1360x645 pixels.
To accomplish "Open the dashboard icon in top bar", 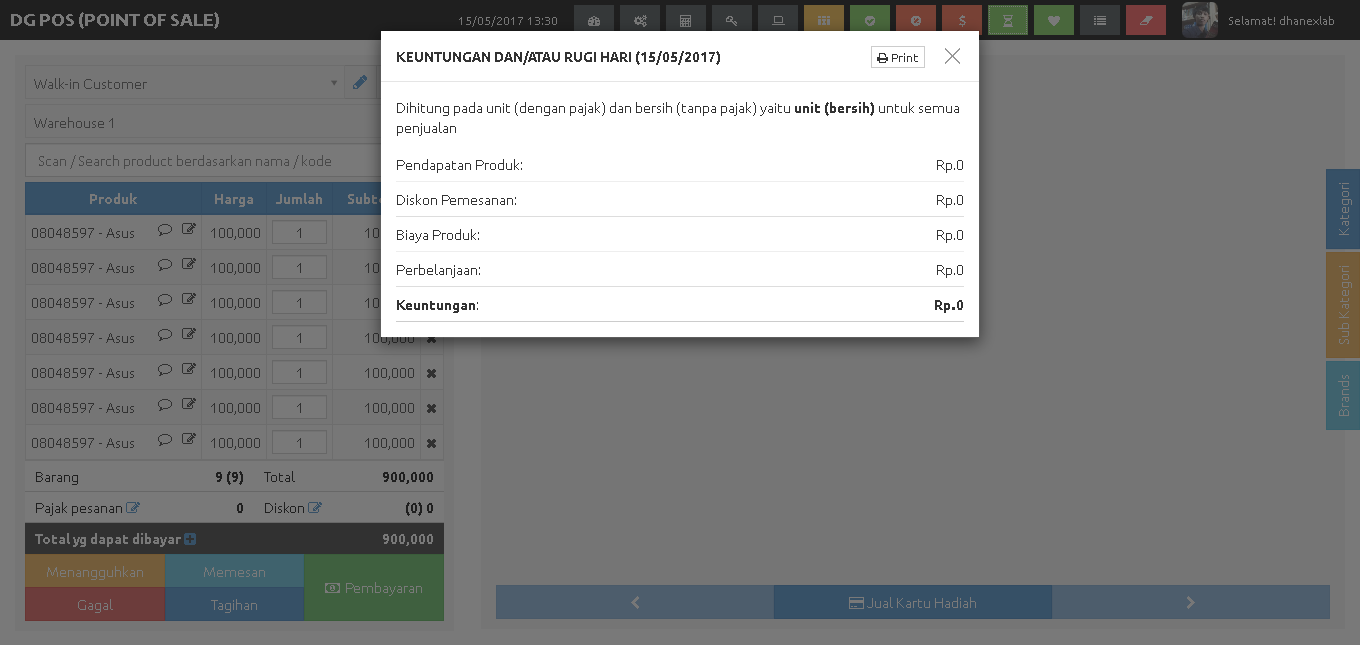I will pos(593,20).
